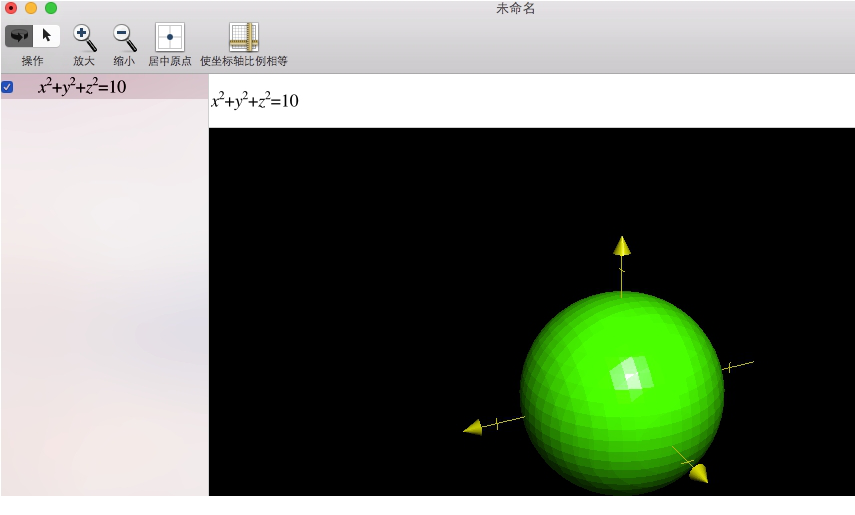Click the white highlight on the sphere
This screenshot has width=855, height=515.
(x=631, y=375)
